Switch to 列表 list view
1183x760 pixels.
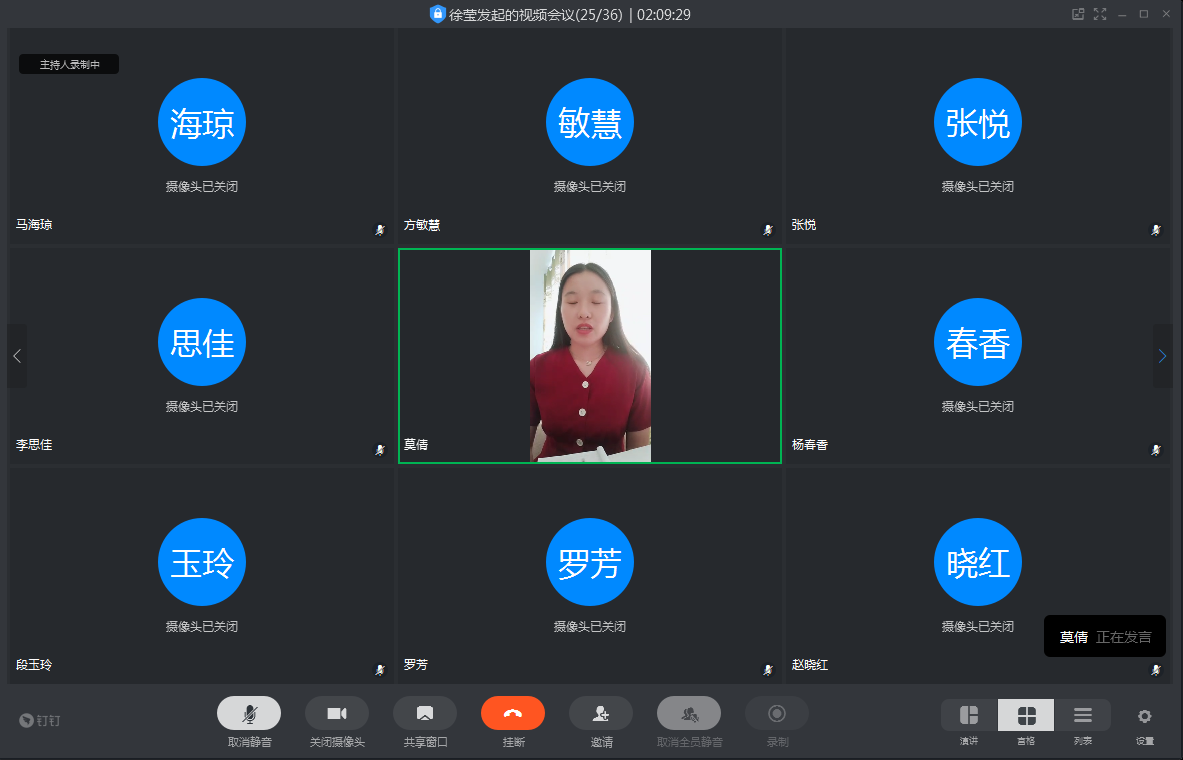(1083, 715)
